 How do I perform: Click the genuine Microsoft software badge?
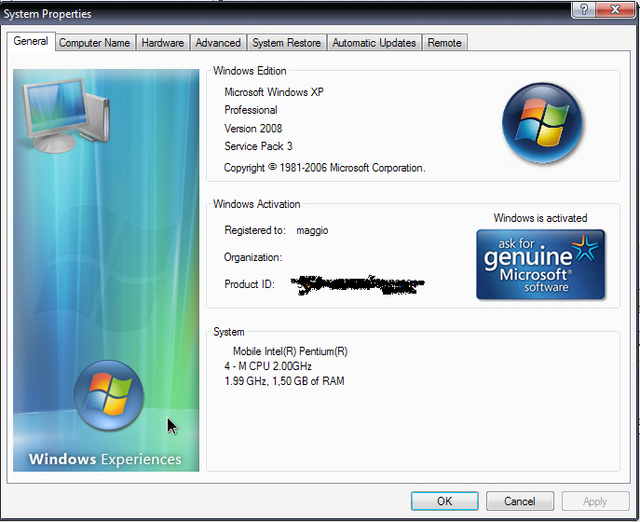[541, 264]
